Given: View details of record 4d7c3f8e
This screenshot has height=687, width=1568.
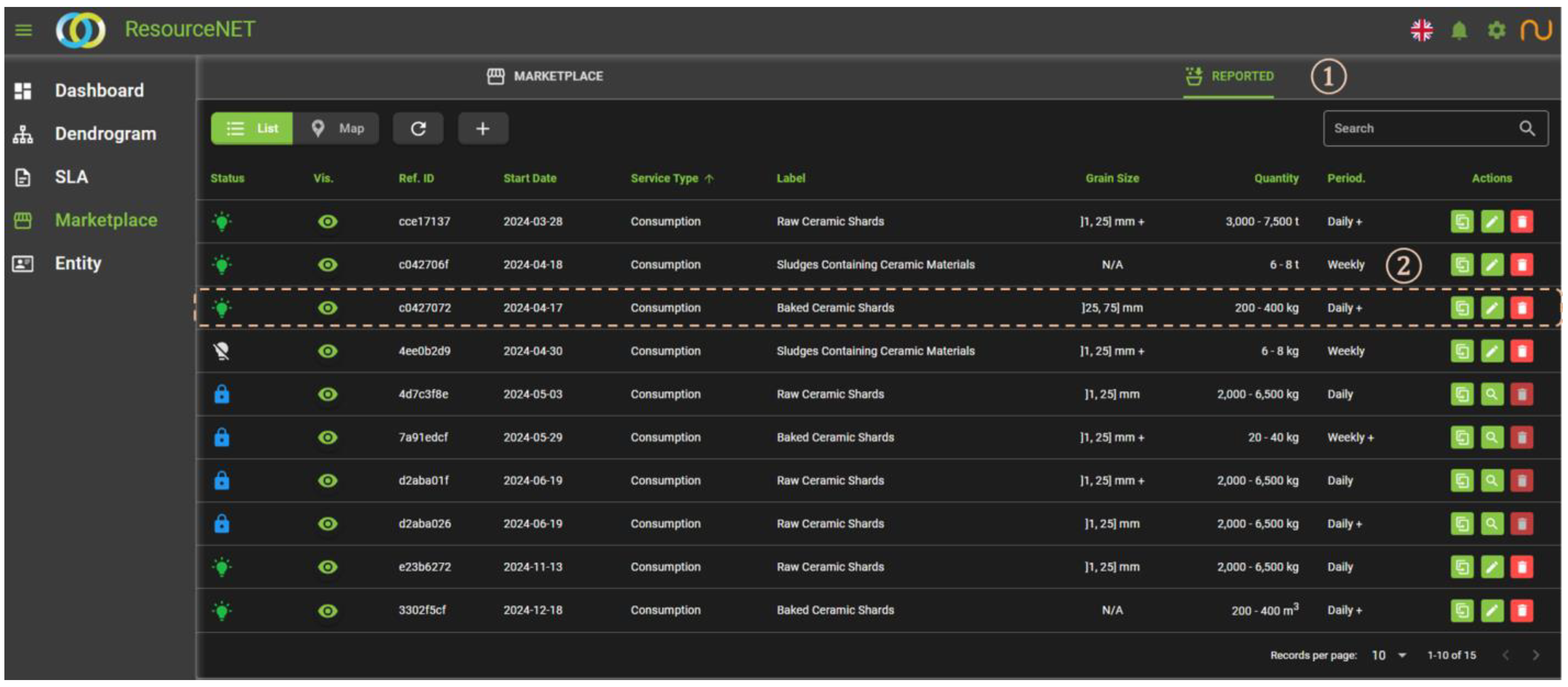Looking at the screenshot, I should pos(1491,394).
